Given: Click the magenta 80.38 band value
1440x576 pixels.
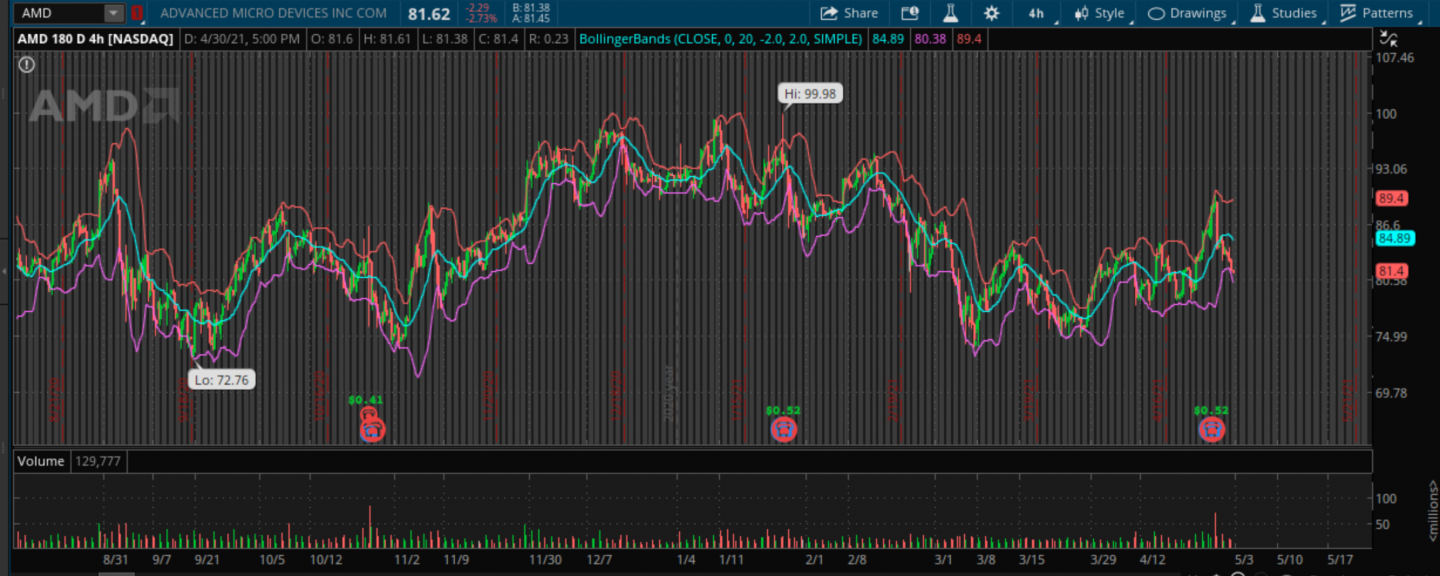Looking at the screenshot, I should click(x=931, y=39).
